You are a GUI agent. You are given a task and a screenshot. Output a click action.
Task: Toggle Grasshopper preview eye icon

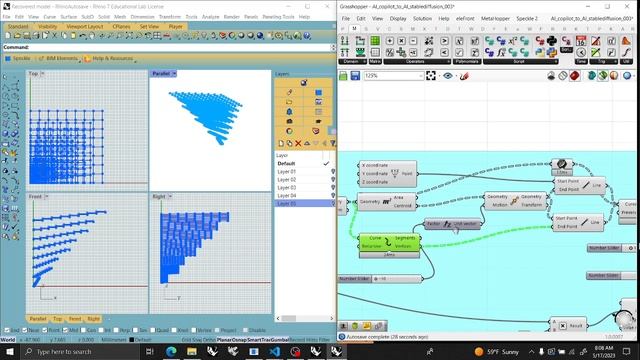448,76
